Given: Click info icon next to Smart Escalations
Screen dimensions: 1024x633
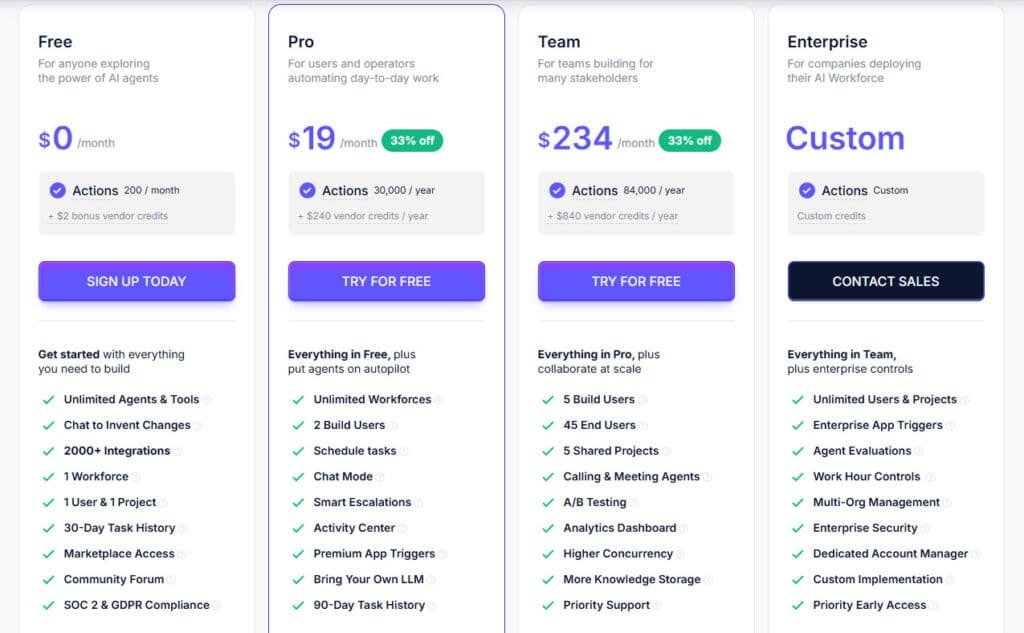Looking at the screenshot, I should point(419,503).
